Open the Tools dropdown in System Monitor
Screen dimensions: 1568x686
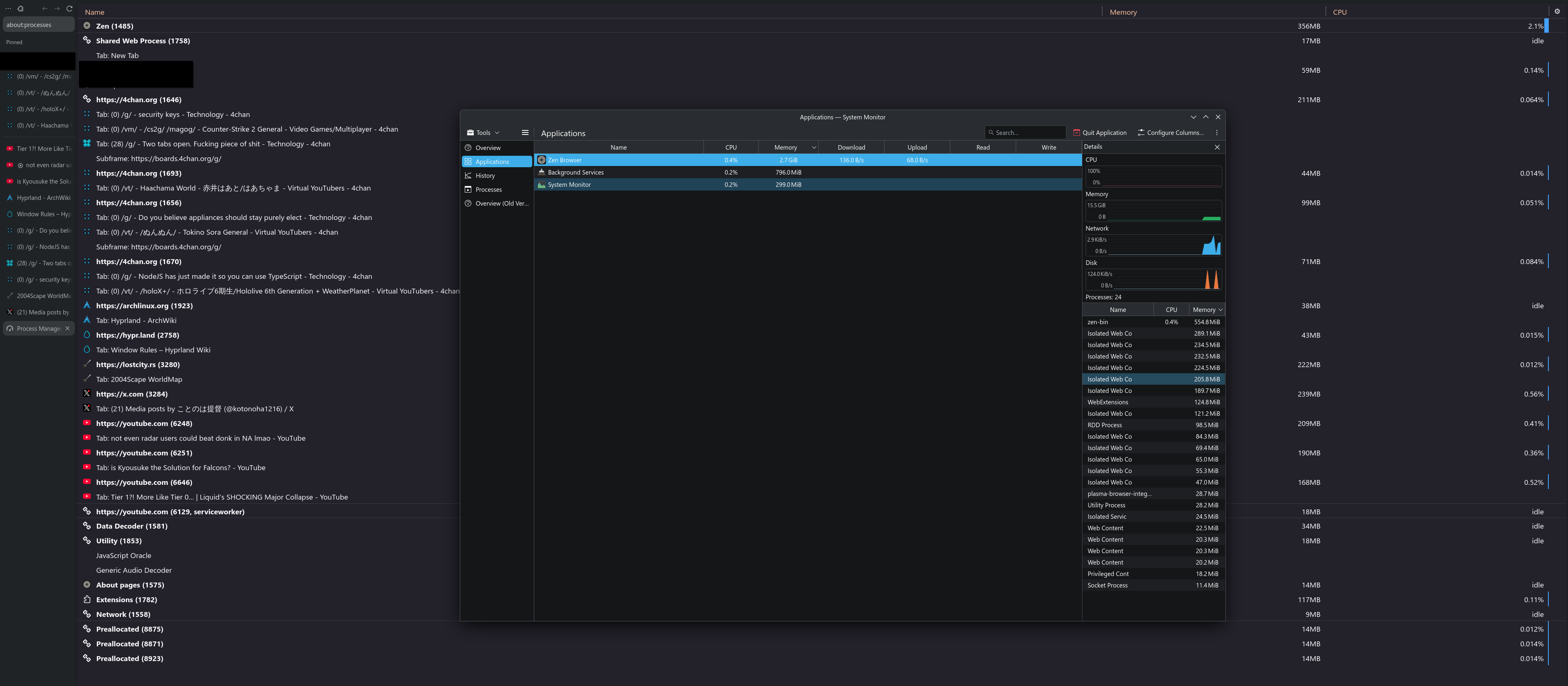click(x=483, y=133)
